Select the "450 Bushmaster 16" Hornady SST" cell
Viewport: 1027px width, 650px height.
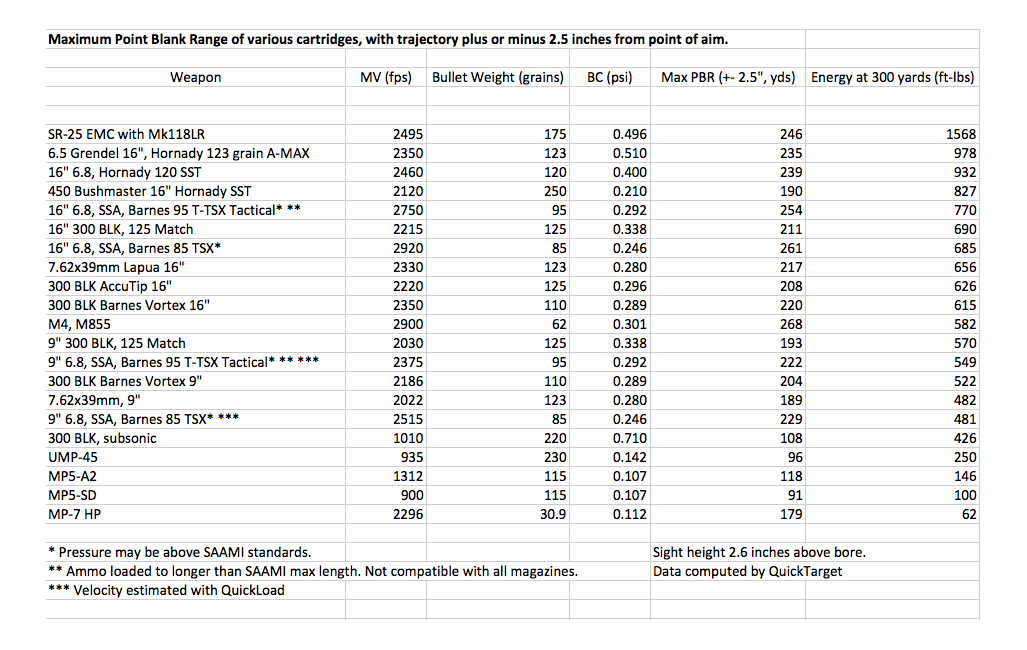(x=149, y=191)
